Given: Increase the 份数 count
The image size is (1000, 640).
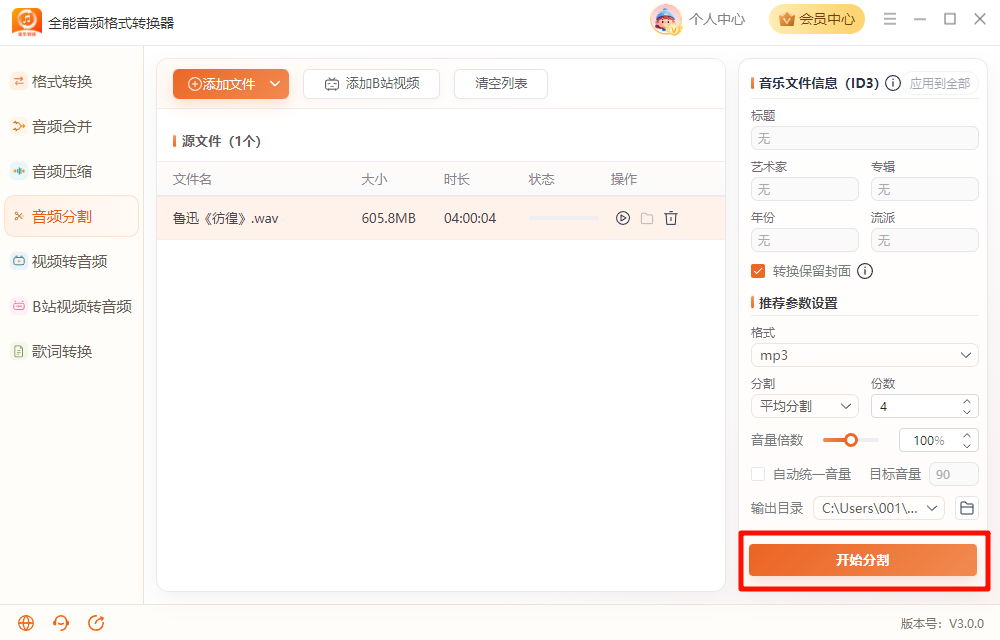Looking at the screenshot, I should point(967,401).
